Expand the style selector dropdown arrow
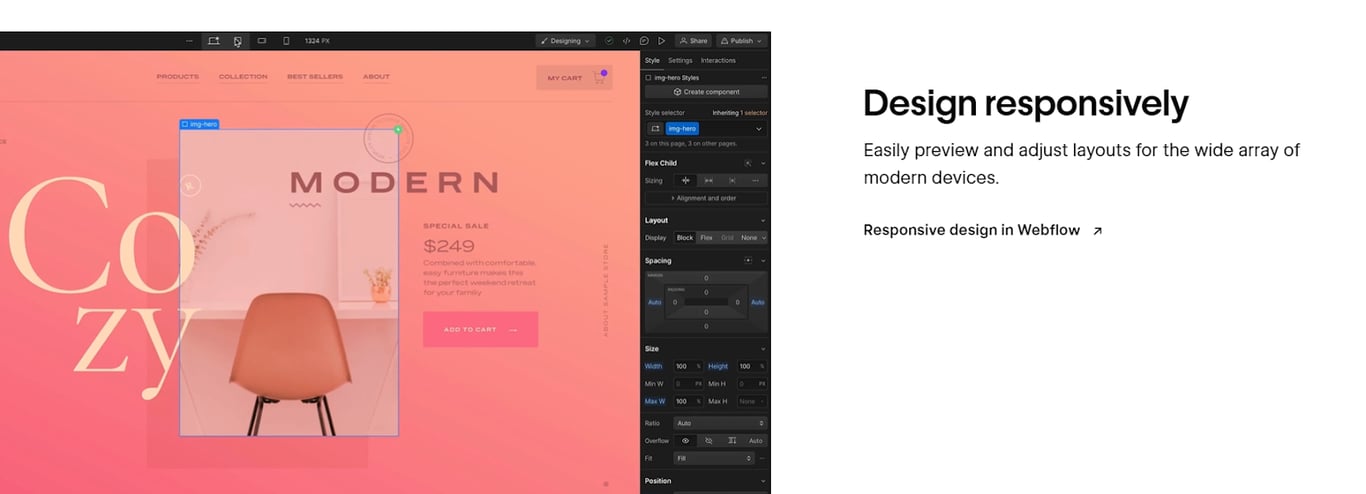Image resolution: width=1366 pixels, height=494 pixels. tap(758, 129)
